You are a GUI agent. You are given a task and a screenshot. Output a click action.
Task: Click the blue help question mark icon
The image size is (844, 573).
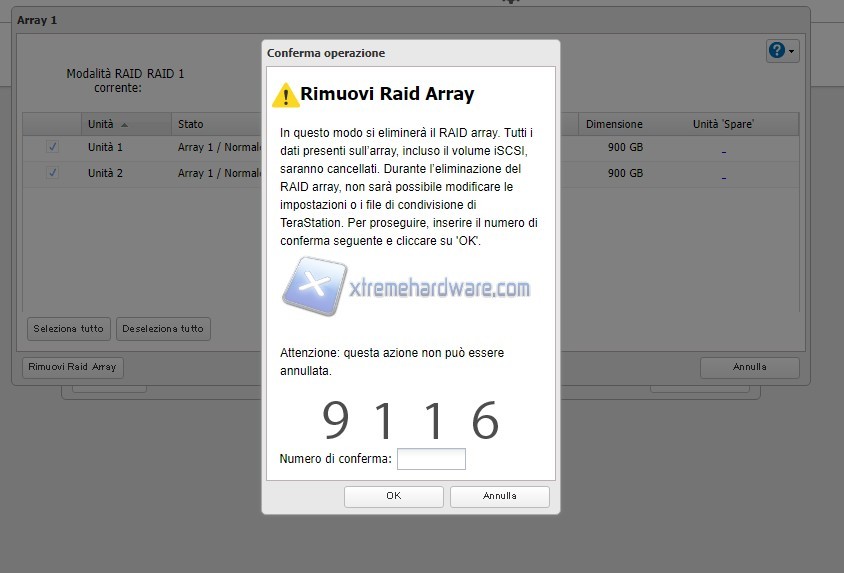(x=777, y=51)
